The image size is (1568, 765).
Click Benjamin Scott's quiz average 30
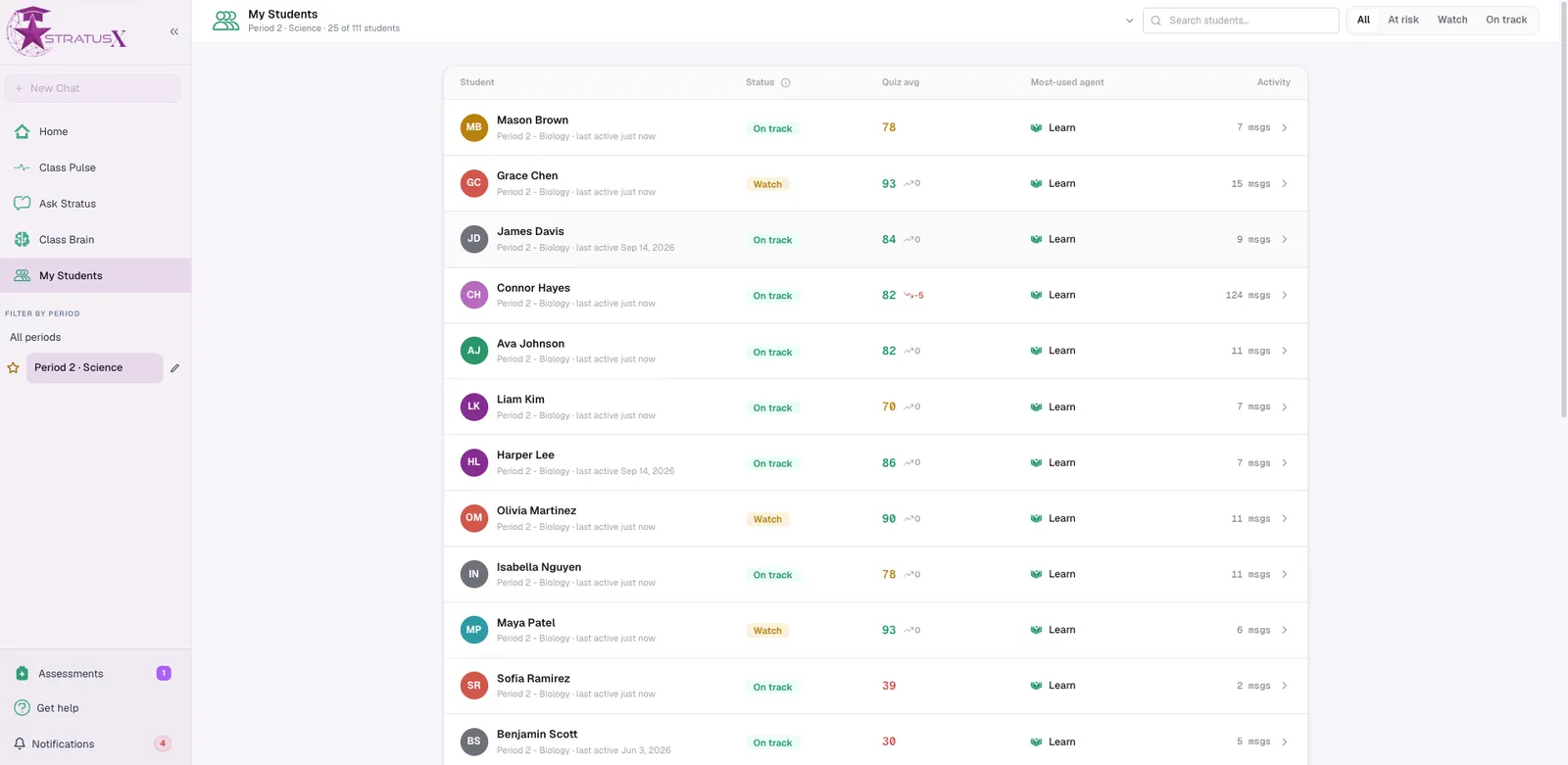coord(889,741)
